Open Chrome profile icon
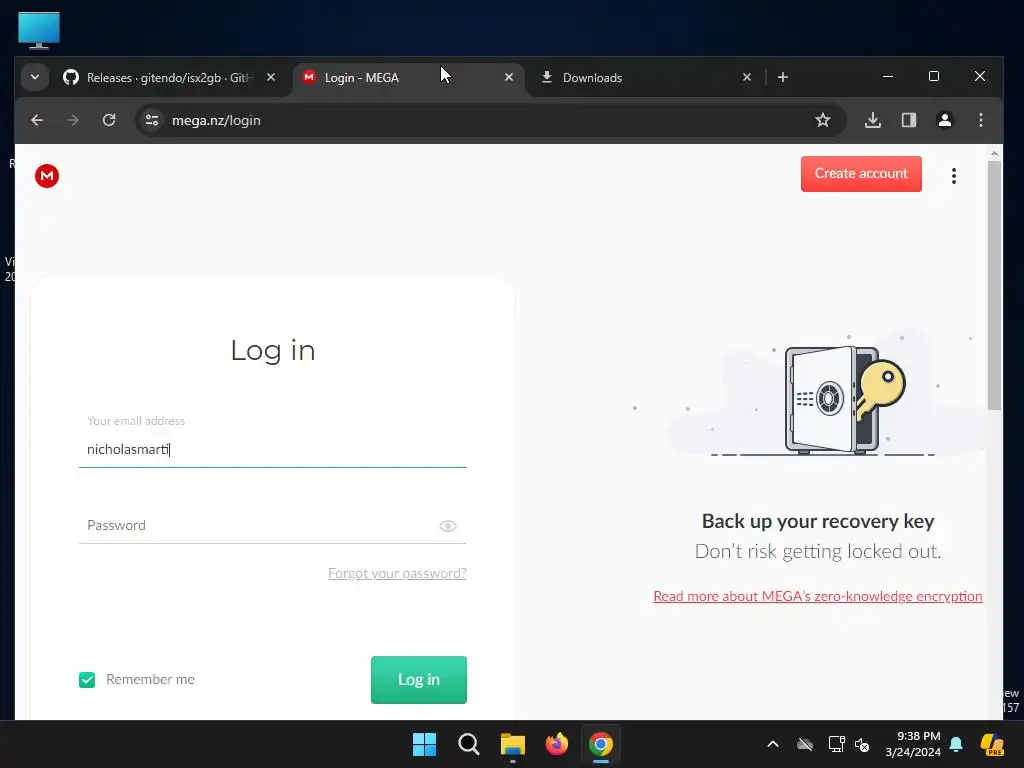 pyautogui.click(x=944, y=120)
